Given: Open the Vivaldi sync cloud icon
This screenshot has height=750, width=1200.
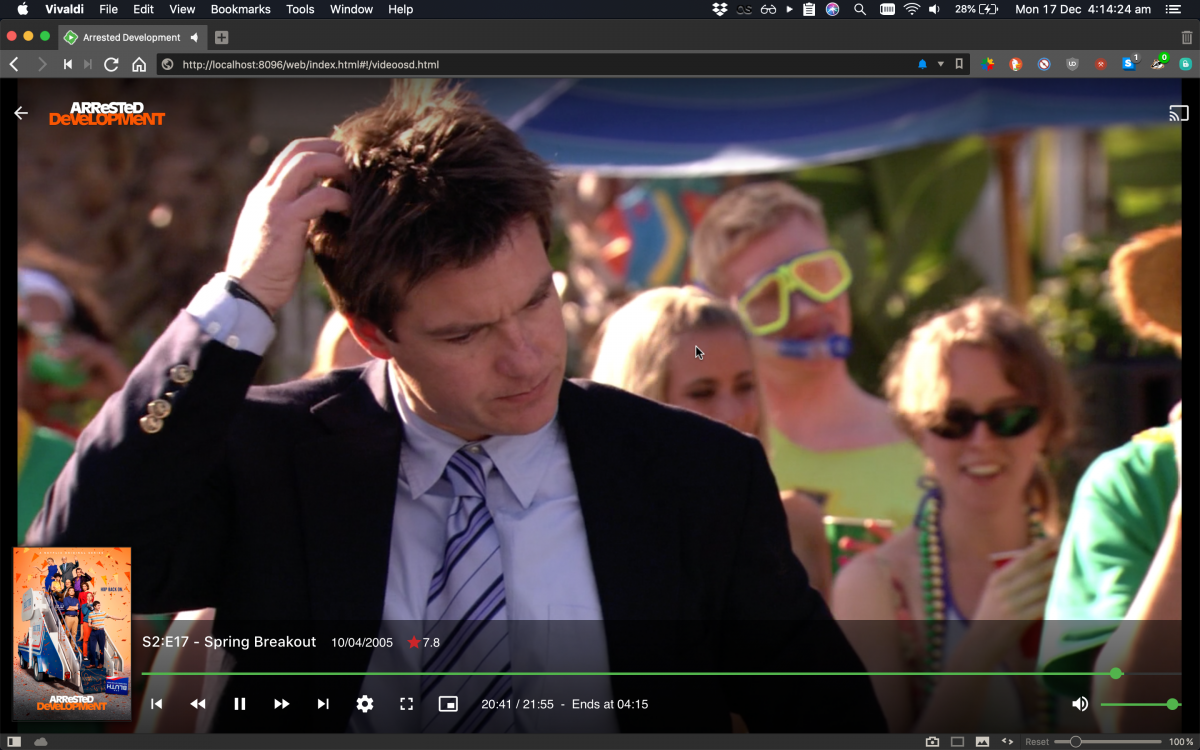Looking at the screenshot, I should tap(41, 742).
